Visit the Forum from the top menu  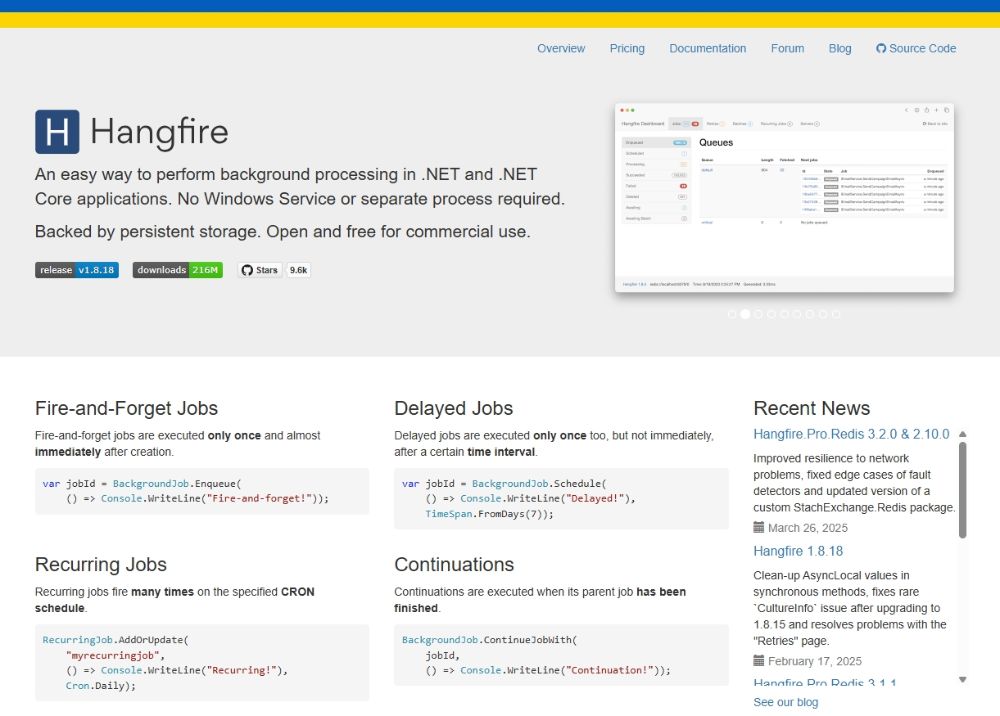[787, 48]
